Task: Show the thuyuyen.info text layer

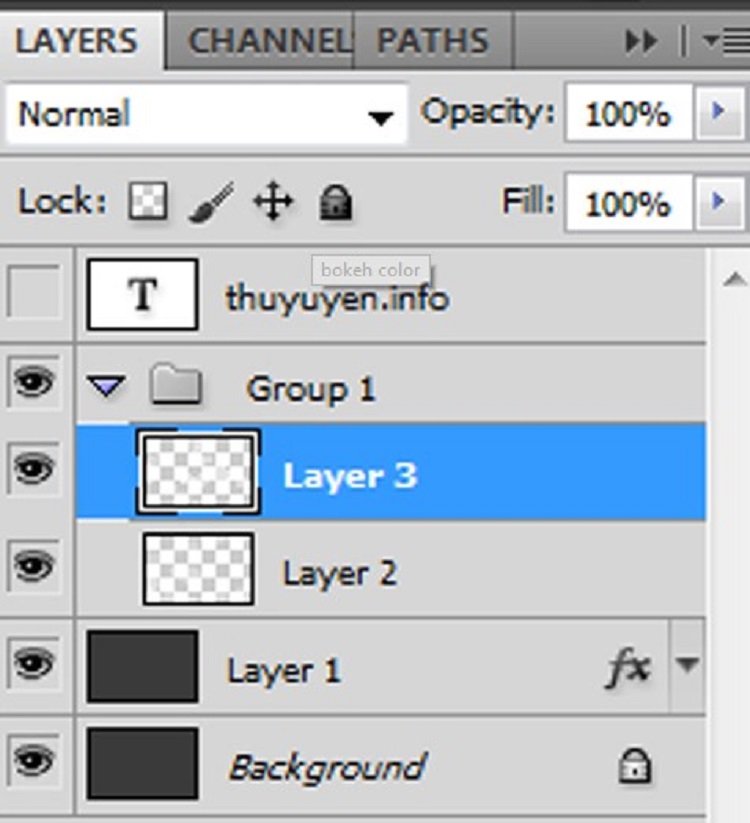Action: (x=34, y=291)
